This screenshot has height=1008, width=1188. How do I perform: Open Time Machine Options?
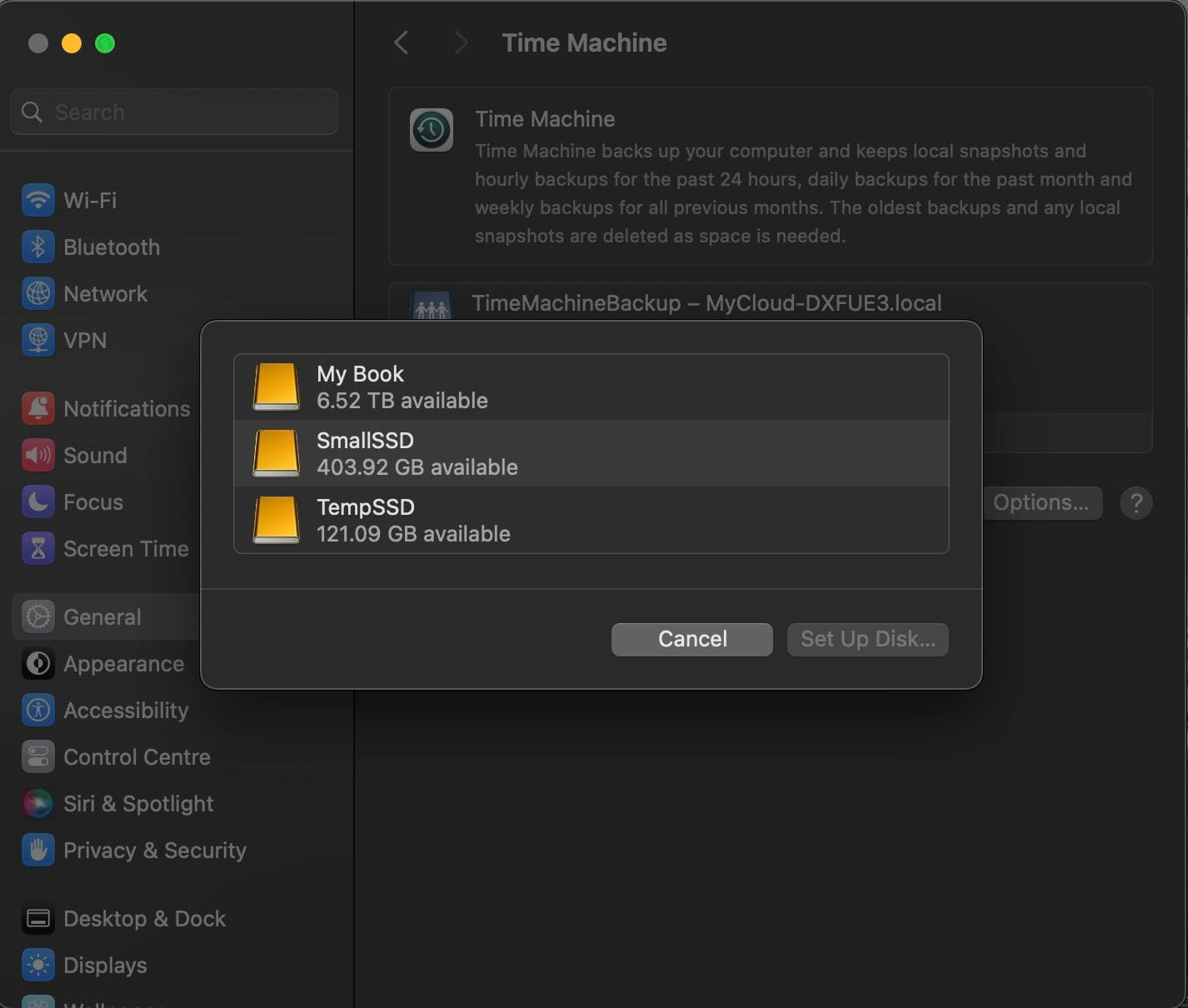(x=1041, y=503)
